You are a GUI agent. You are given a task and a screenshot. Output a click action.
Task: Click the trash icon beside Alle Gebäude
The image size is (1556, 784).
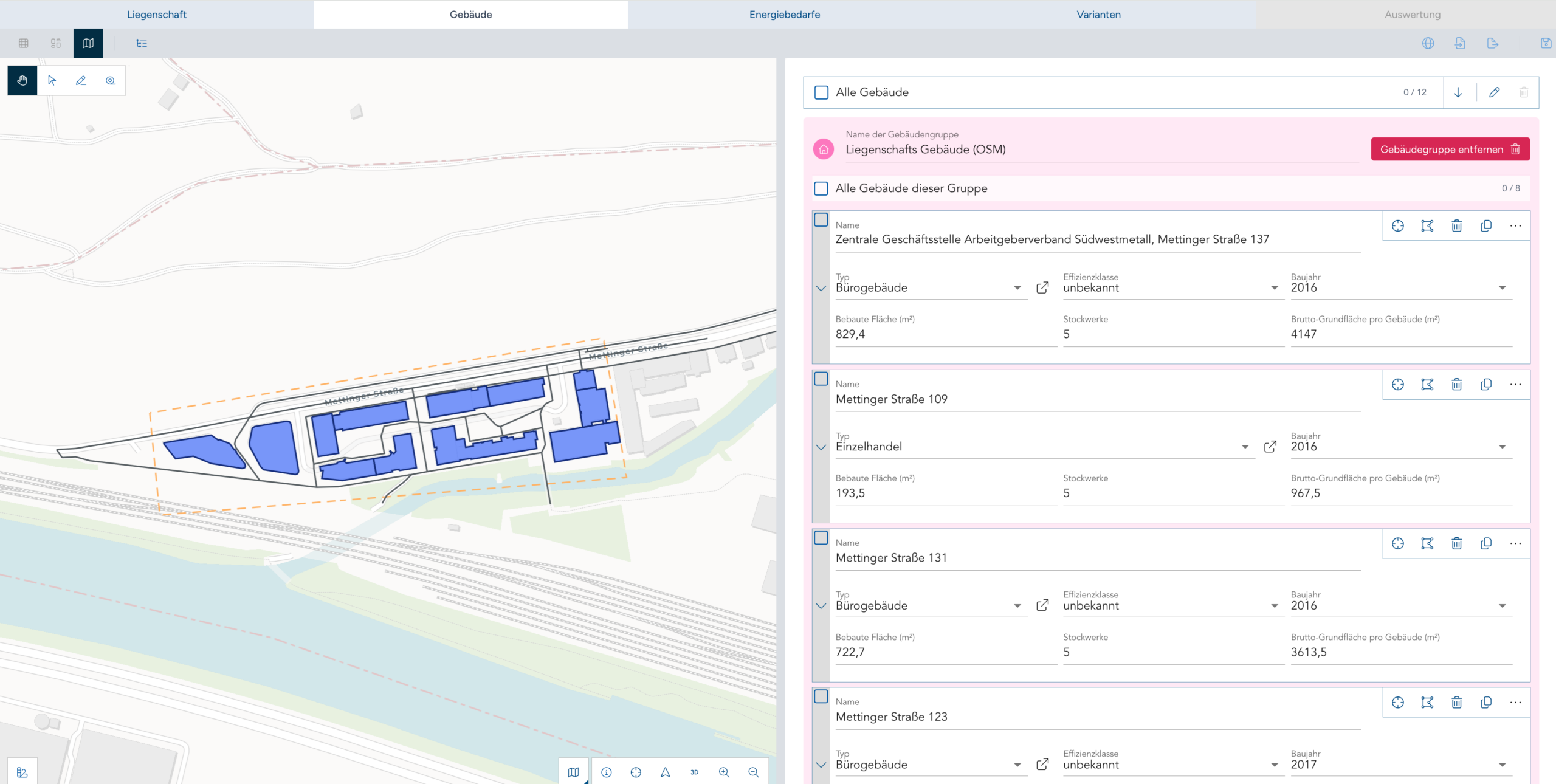[x=1524, y=92]
